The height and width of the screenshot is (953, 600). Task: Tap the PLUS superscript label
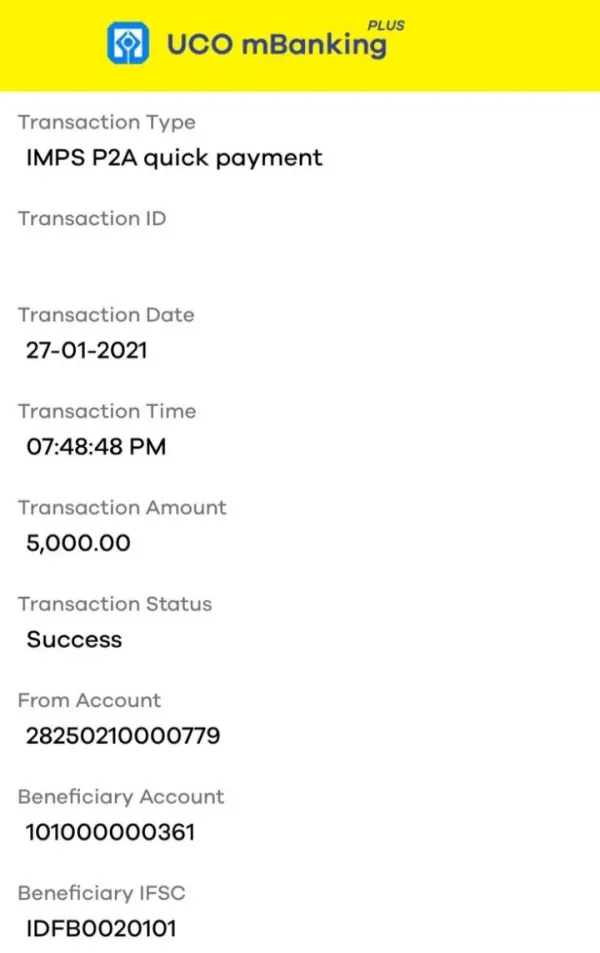point(387,26)
